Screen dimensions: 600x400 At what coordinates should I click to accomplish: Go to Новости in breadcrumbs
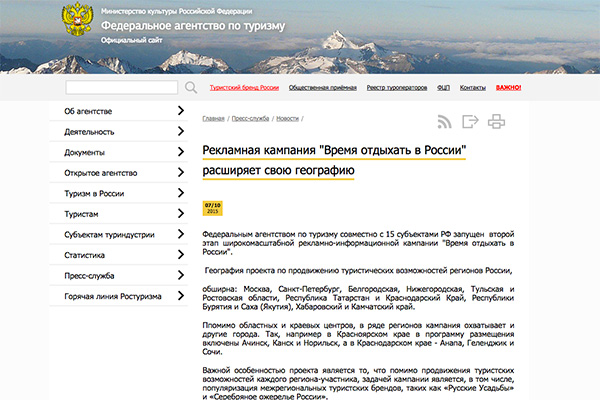(287, 119)
